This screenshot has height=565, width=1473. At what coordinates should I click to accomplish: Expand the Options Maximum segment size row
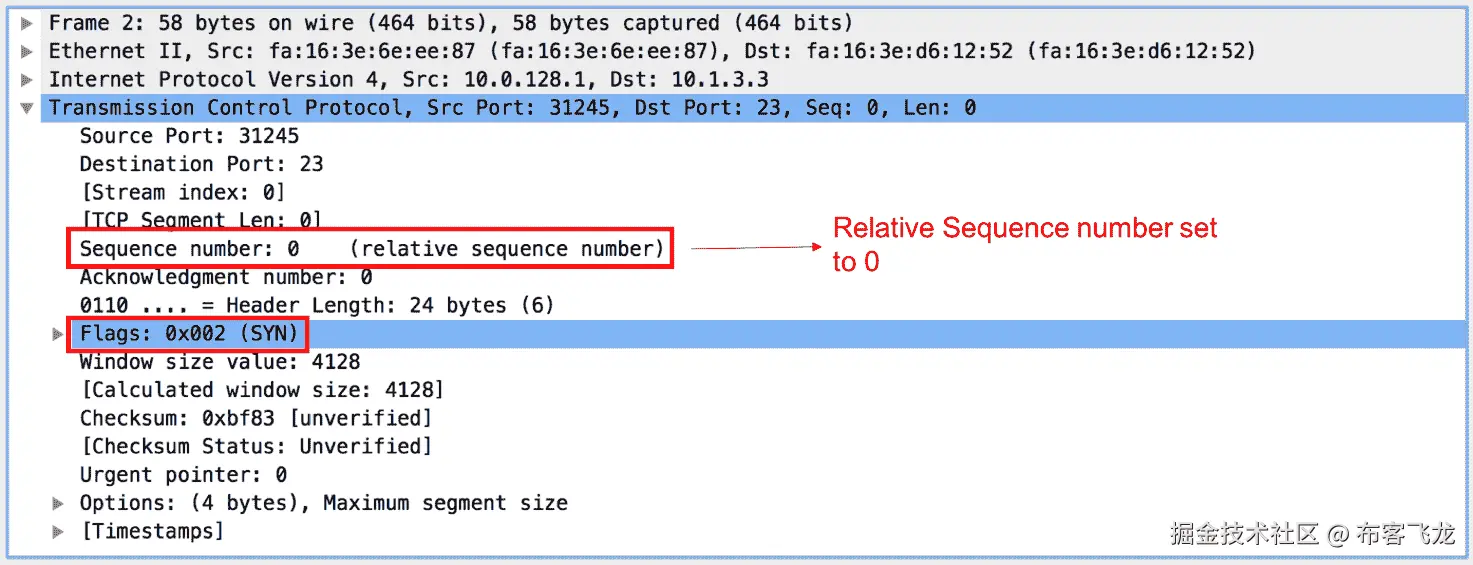click(x=58, y=503)
